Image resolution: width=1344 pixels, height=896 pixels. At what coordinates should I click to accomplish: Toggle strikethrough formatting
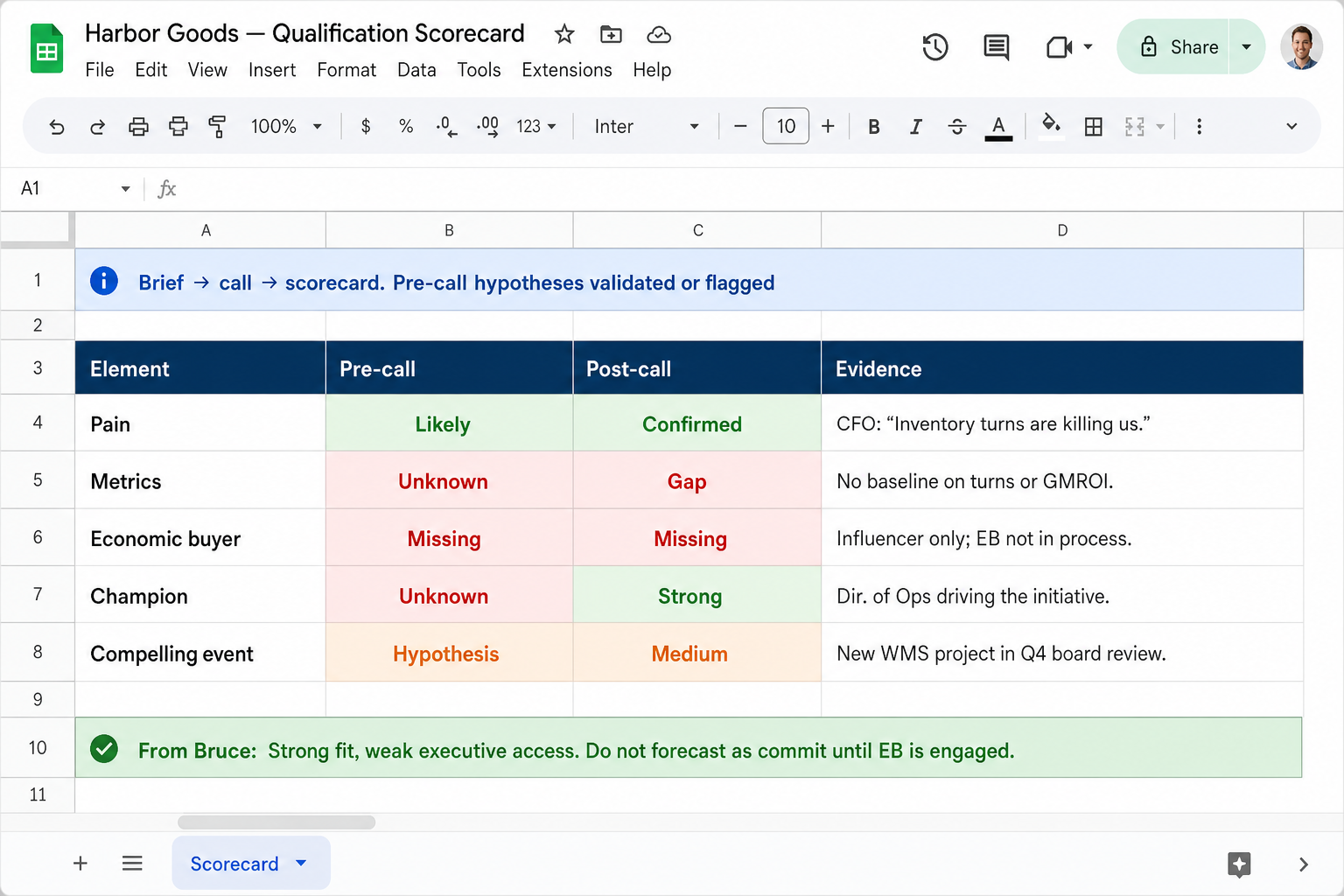pyautogui.click(x=956, y=127)
